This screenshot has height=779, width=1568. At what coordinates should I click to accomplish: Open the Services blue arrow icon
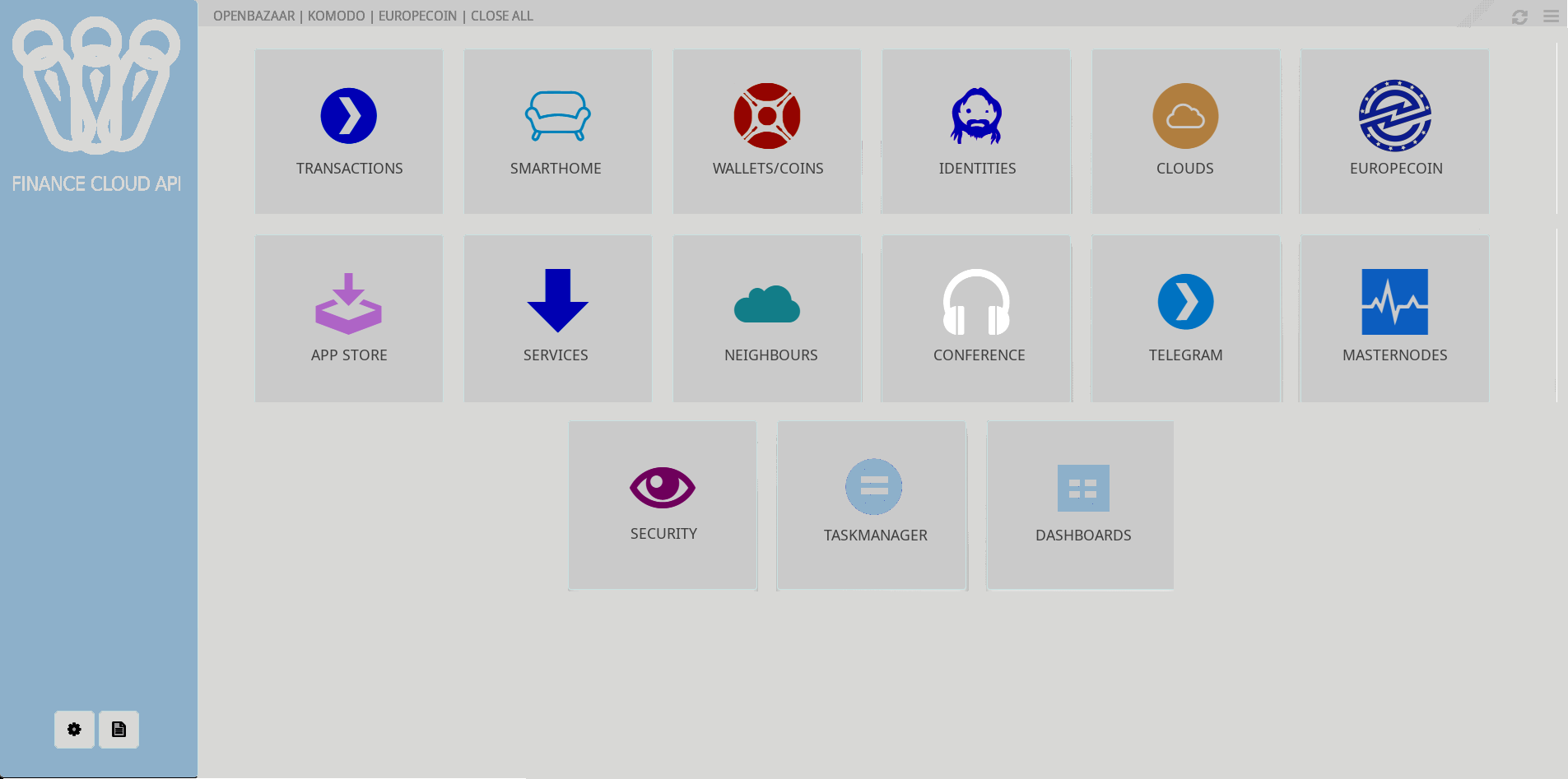point(558,301)
